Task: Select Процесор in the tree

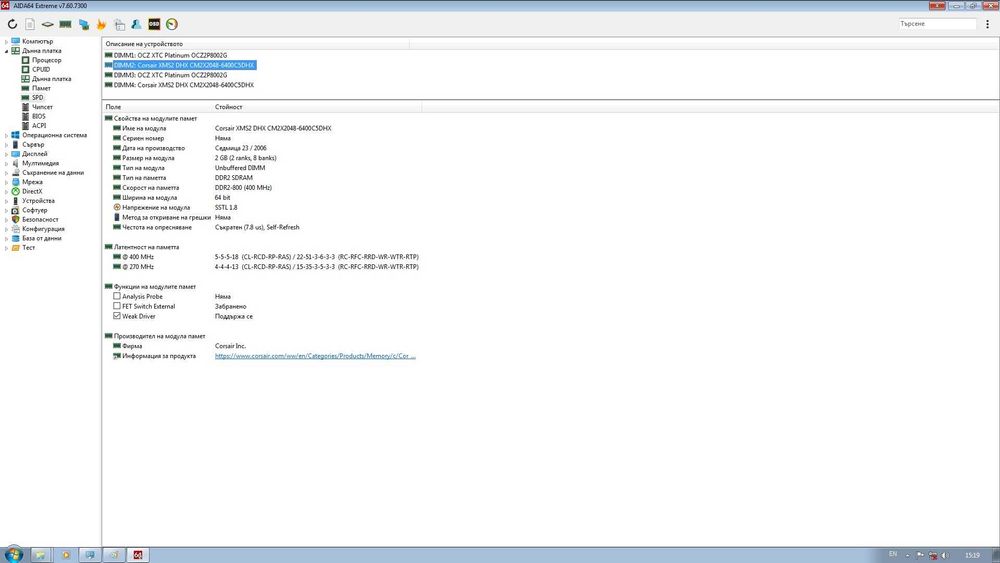Action: pos(46,60)
